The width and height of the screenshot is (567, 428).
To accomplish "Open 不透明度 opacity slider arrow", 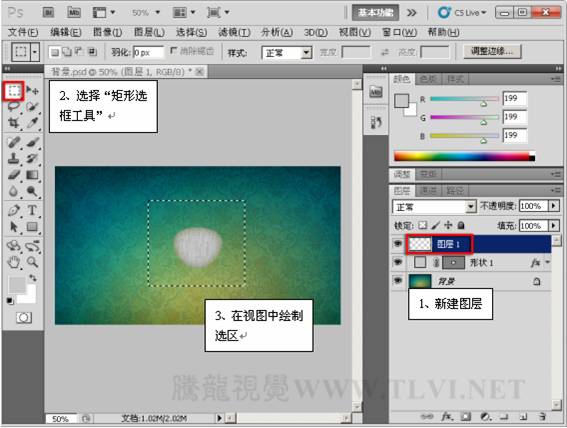I will (554, 206).
